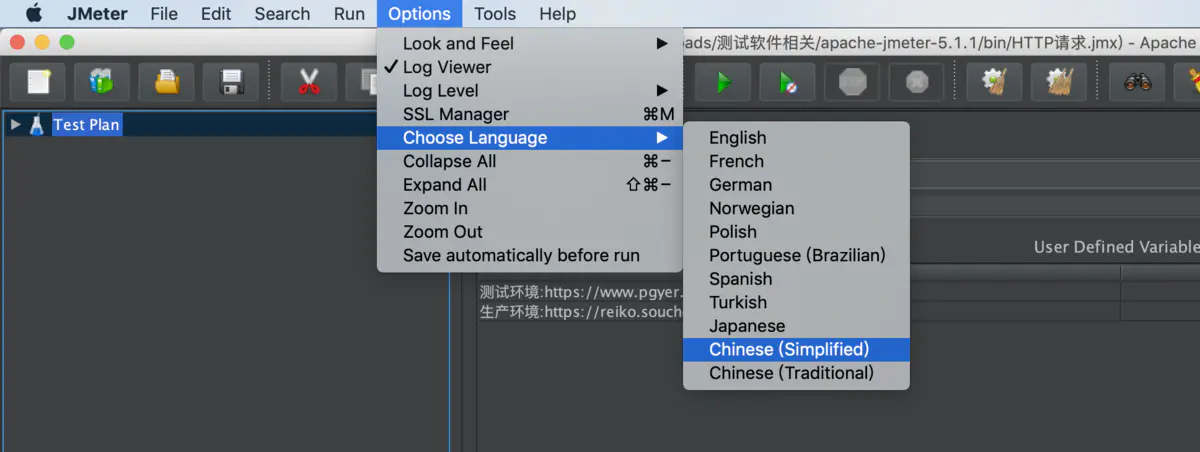Select Turkish language
This screenshot has height=452, width=1200.
tap(797, 302)
